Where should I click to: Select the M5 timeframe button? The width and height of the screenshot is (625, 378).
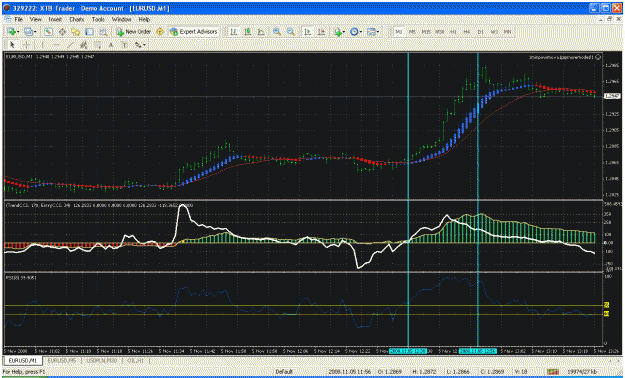tap(412, 32)
